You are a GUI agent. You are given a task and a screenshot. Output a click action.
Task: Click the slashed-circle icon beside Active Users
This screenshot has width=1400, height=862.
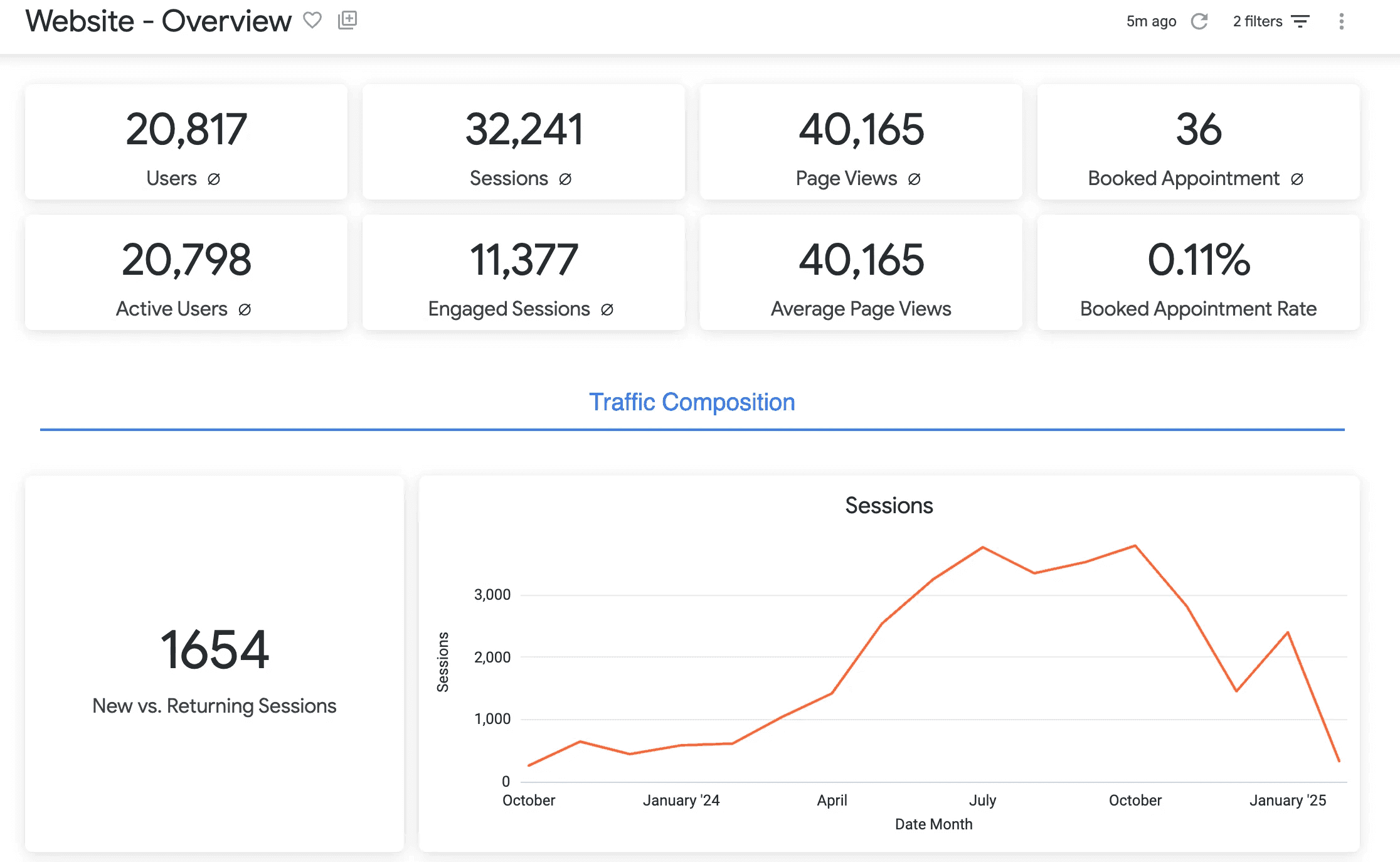click(245, 310)
